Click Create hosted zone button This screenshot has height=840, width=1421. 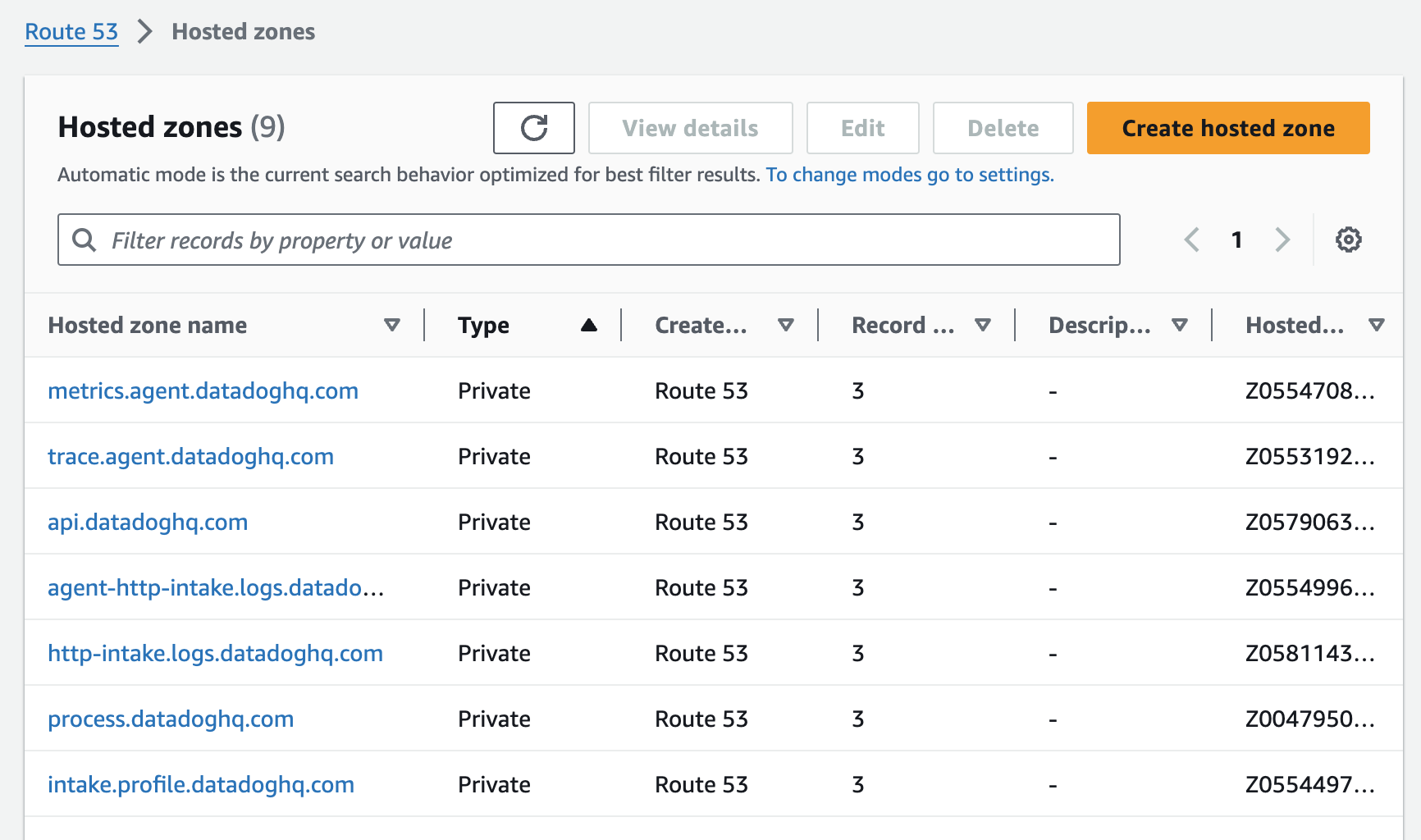[1228, 128]
